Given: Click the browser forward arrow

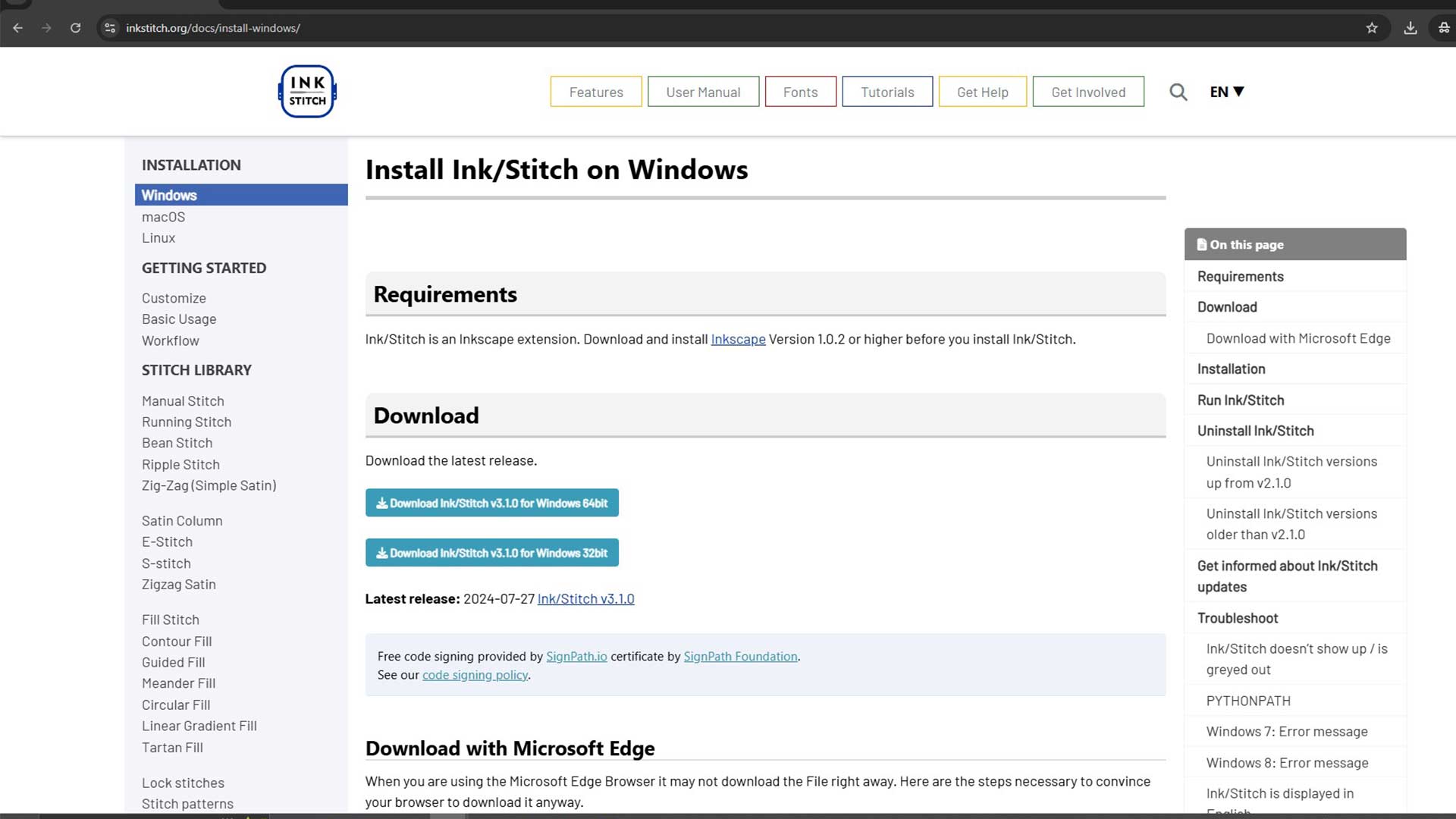Looking at the screenshot, I should 46,28.
